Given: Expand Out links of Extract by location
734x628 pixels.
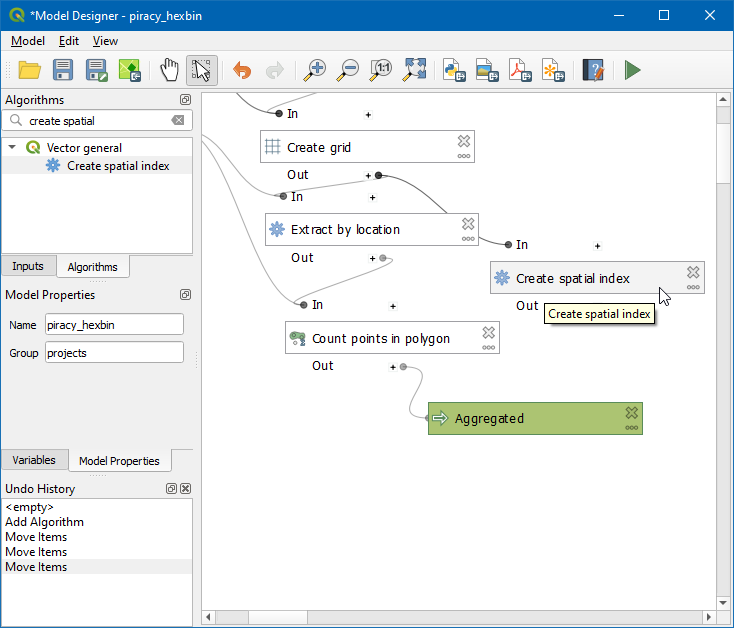Looking at the screenshot, I should [373, 258].
